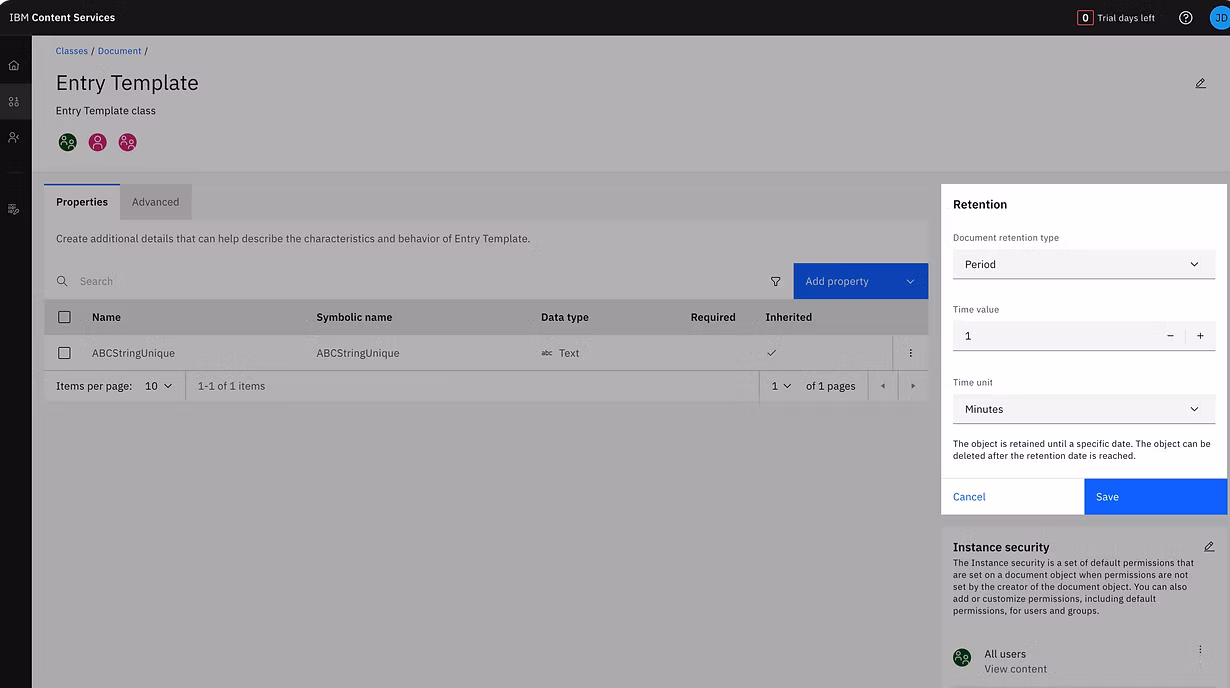
Task: Click the Time value input field
Action: tap(1054, 336)
